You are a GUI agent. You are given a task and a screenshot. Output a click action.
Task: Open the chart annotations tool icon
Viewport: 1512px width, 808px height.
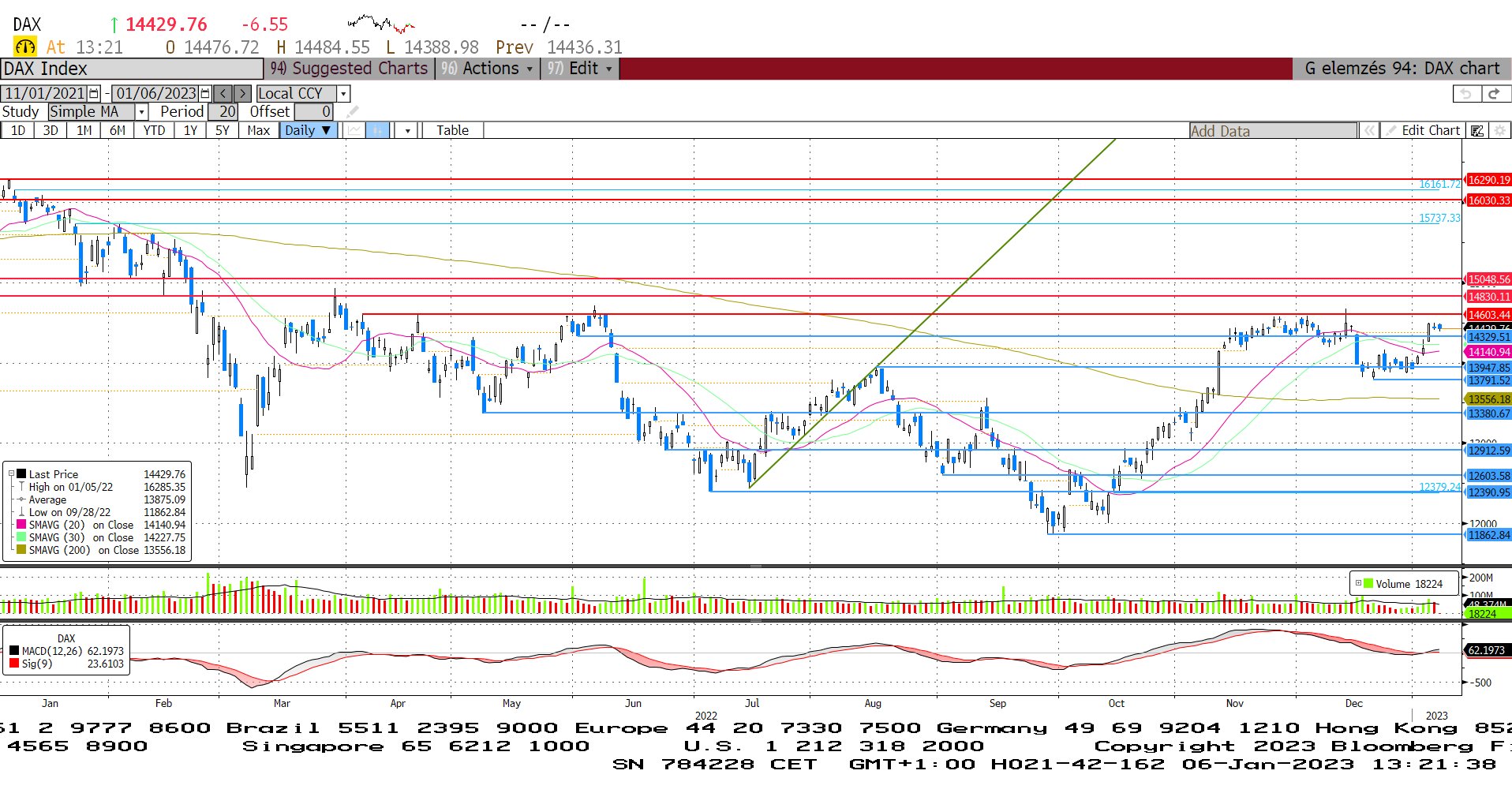point(1476,131)
